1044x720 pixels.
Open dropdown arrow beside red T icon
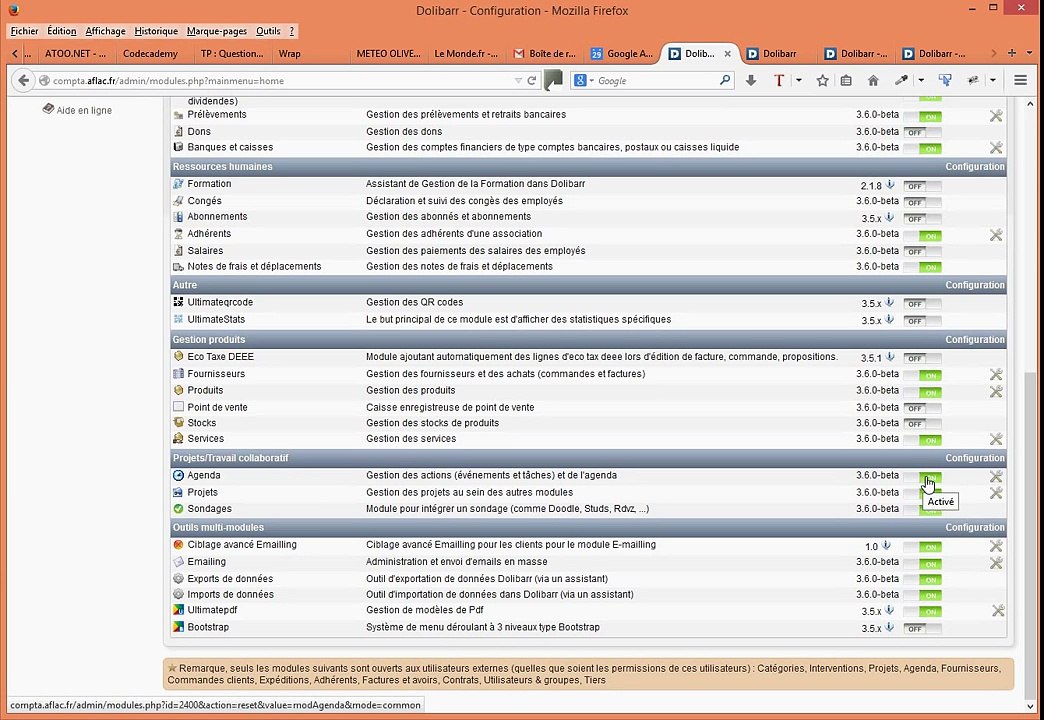coord(798,81)
